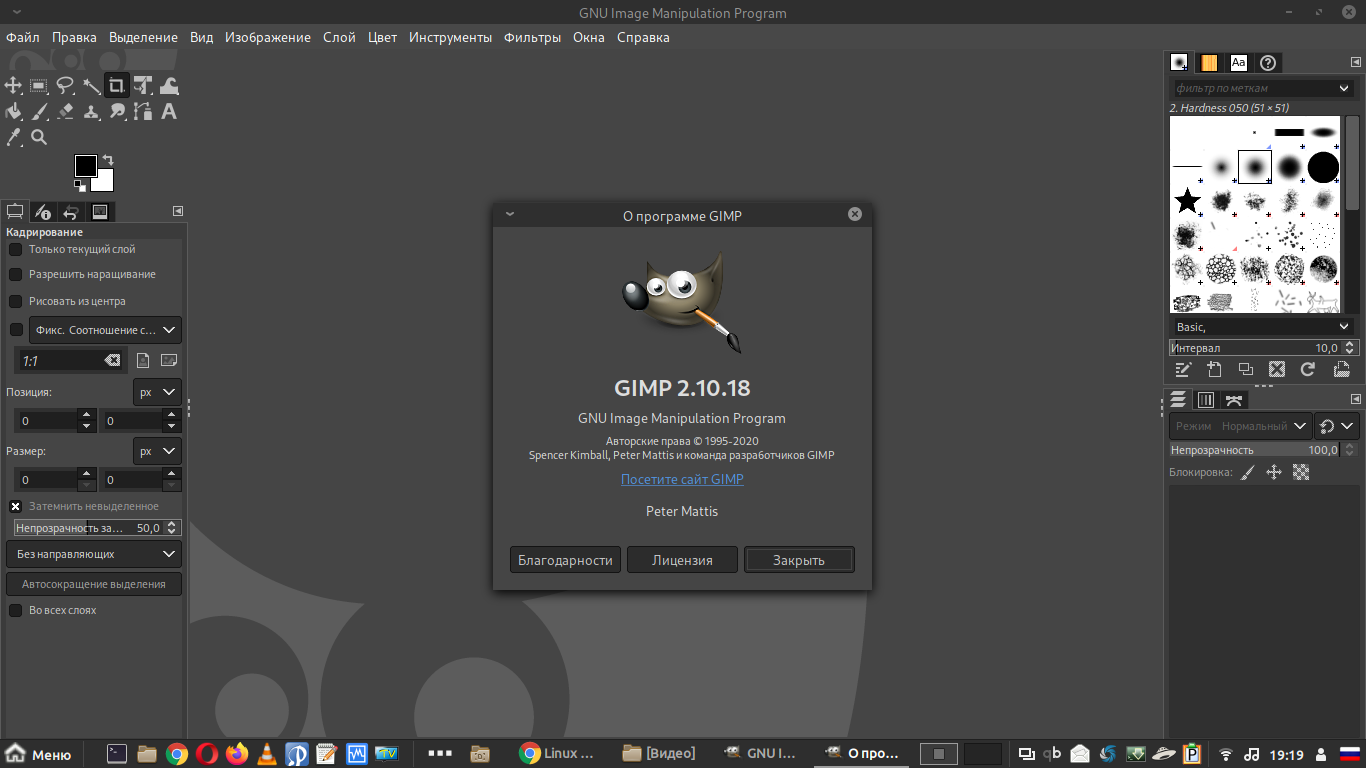The image size is (1366, 768).
Task: Open the Изображение menu
Action: 268,37
